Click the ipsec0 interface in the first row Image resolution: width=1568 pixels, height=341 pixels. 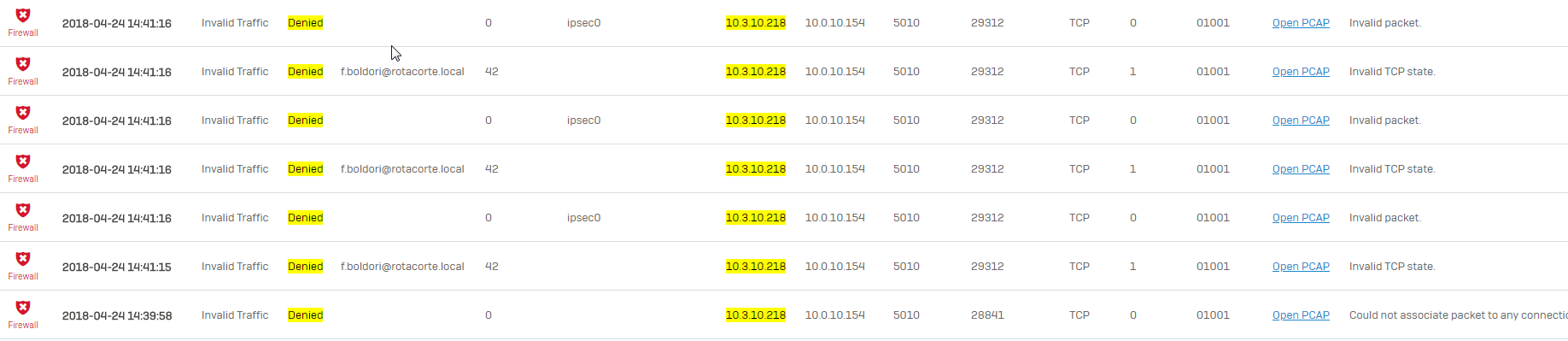click(584, 23)
